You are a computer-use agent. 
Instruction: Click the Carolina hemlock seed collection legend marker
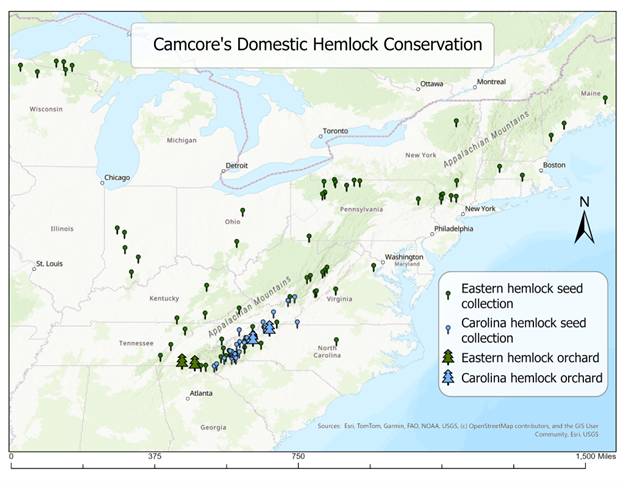coord(448,329)
